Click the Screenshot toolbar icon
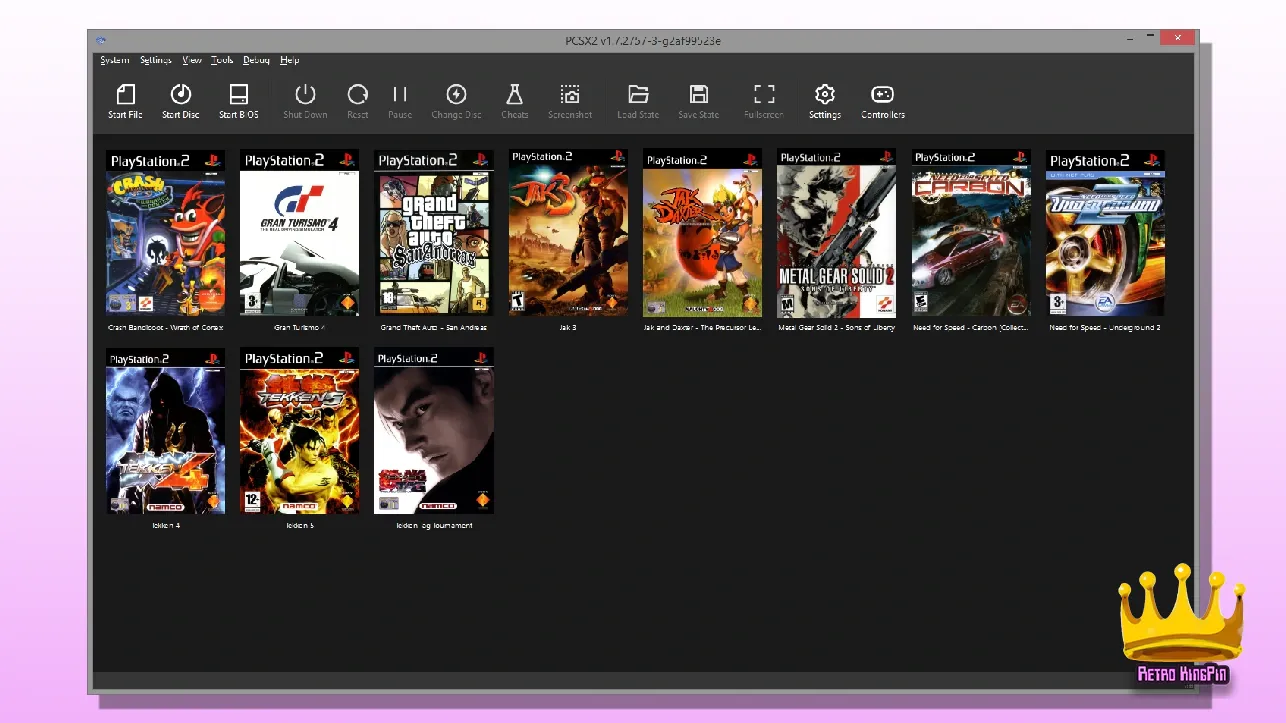The height and width of the screenshot is (723, 1286). click(570, 94)
